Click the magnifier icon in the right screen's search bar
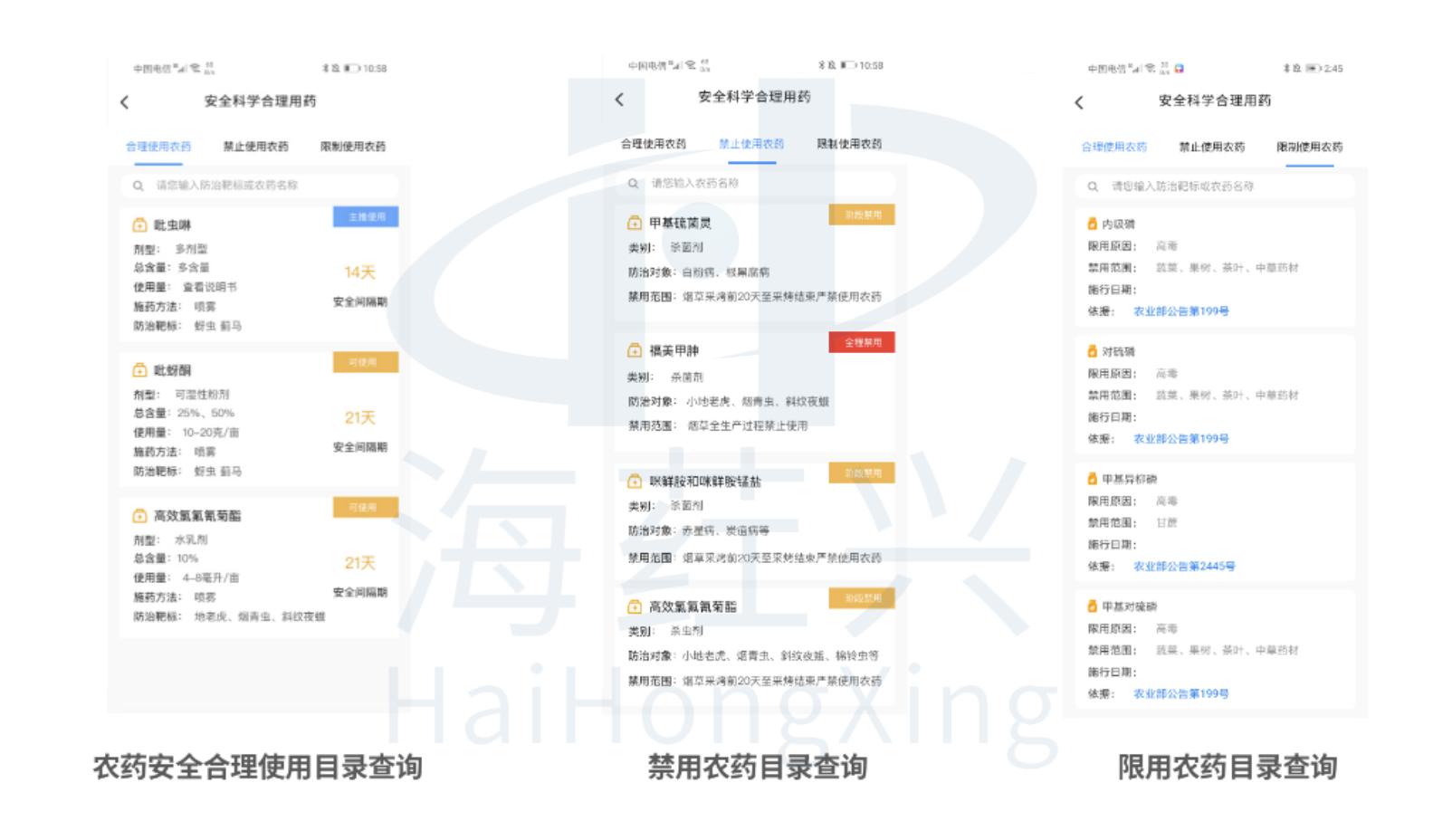 click(1093, 186)
